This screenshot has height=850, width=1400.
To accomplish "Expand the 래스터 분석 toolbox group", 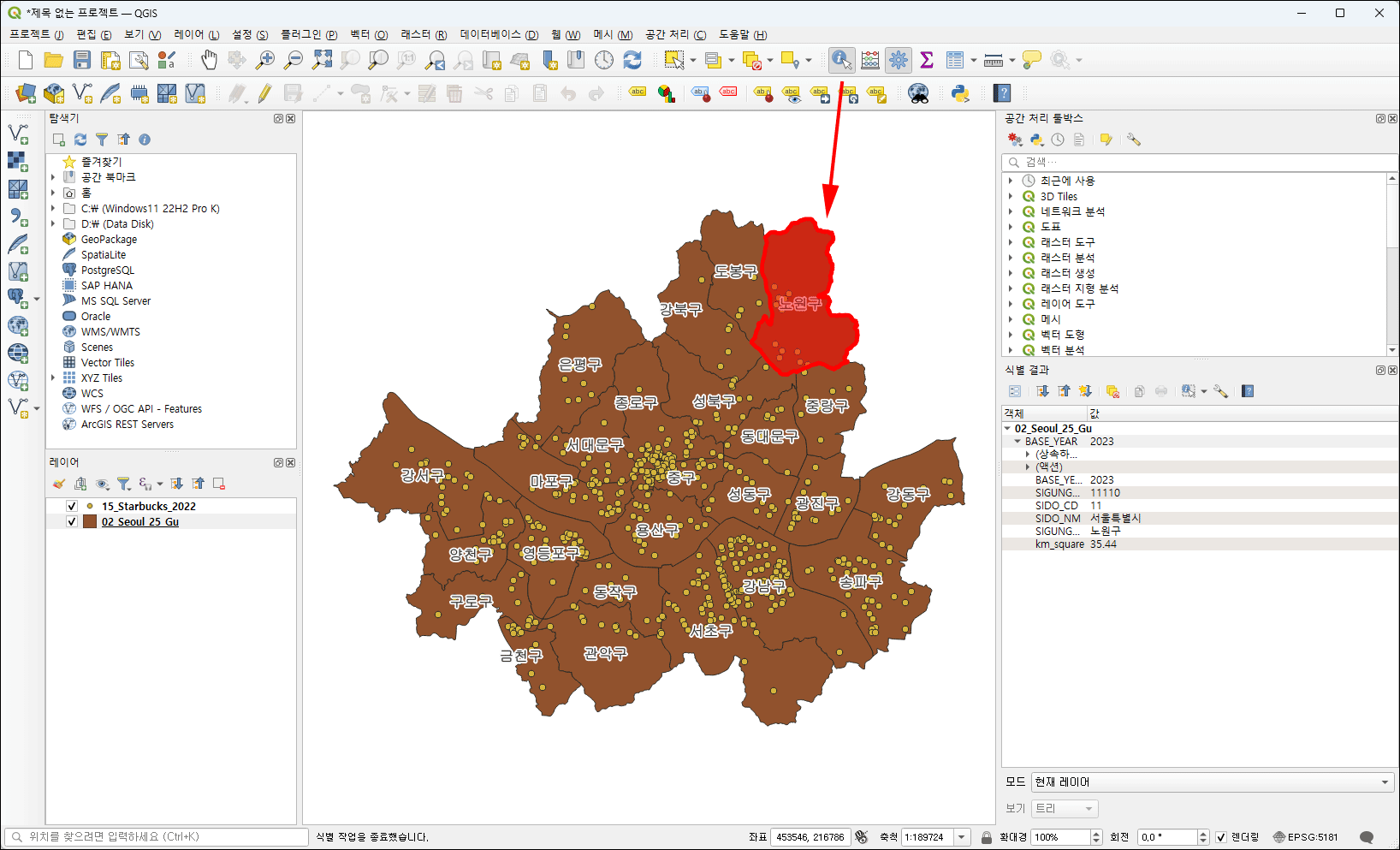I will tap(1011, 258).
